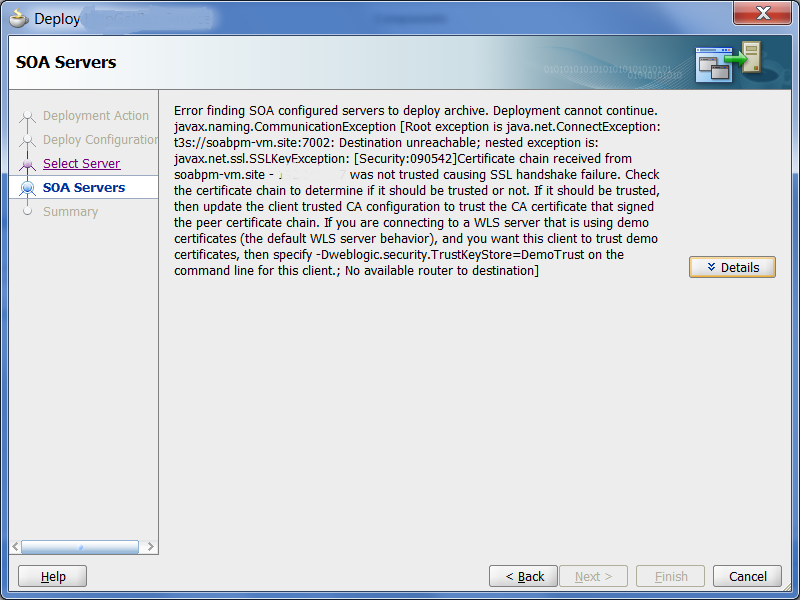Click the Deployment Action step node icon
The image size is (800, 600).
pyautogui.click(x=28, y=116)
